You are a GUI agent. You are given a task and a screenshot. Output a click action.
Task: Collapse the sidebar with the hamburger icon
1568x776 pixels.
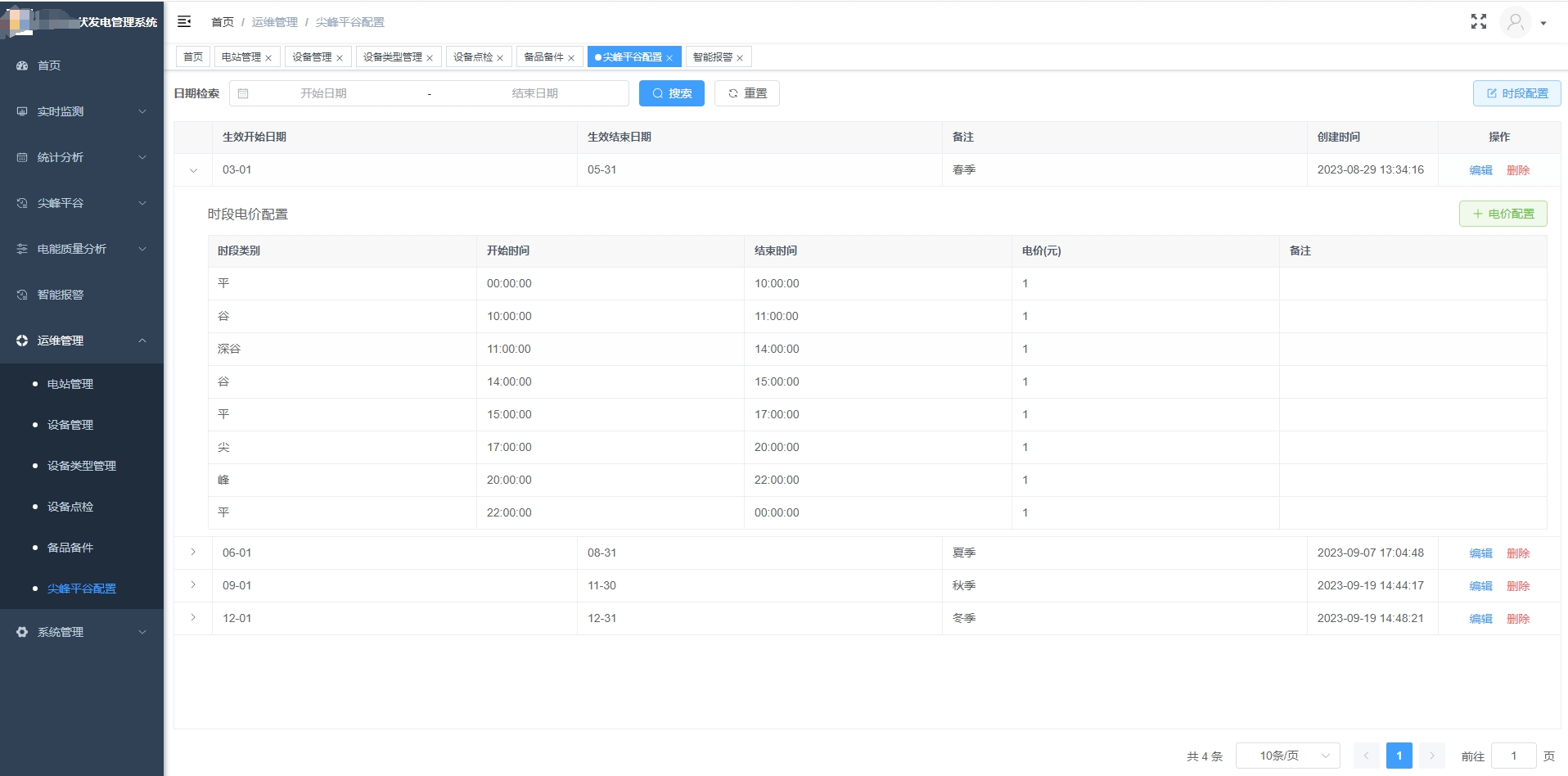pyautogui.click(x=184, y=21)
